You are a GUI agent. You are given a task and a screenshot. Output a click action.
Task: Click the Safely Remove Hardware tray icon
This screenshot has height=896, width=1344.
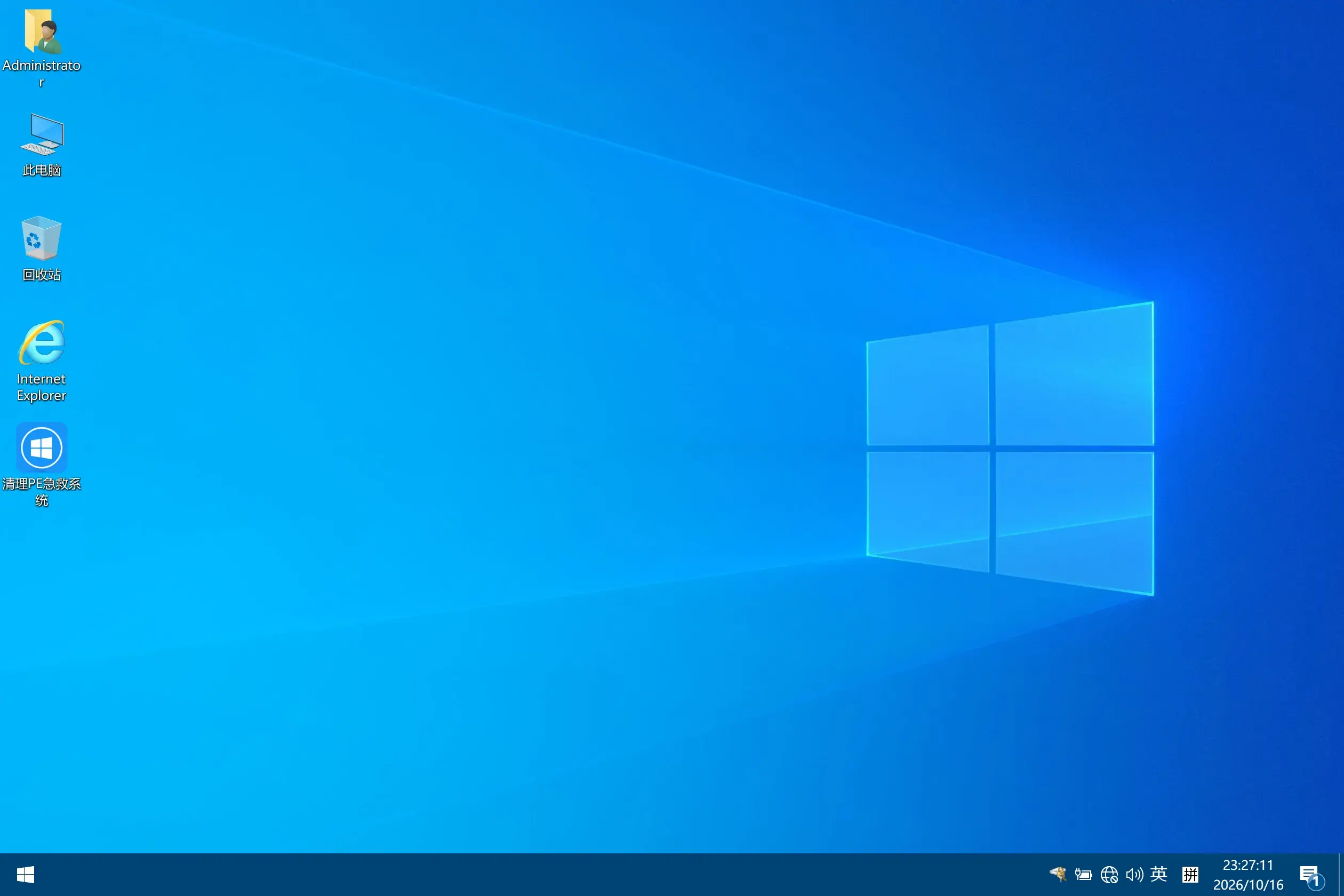1058,874
